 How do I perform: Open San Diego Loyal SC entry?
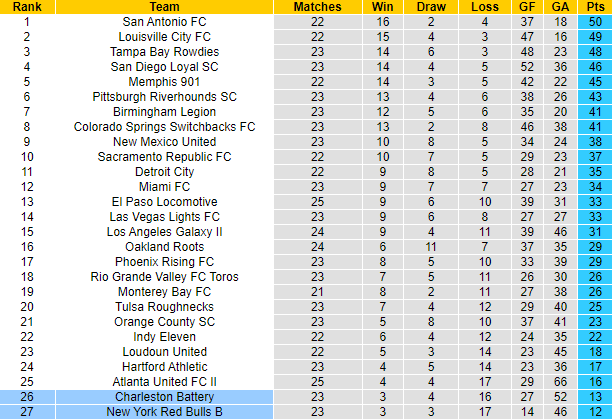point(164,67)
